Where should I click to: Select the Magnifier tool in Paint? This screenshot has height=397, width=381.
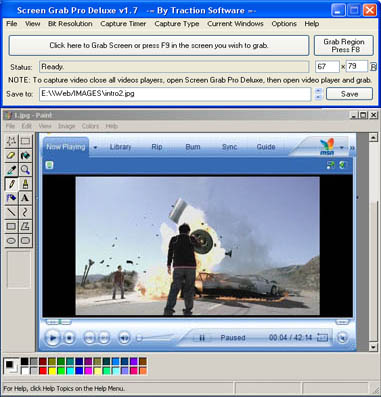[x=25, y=170]
